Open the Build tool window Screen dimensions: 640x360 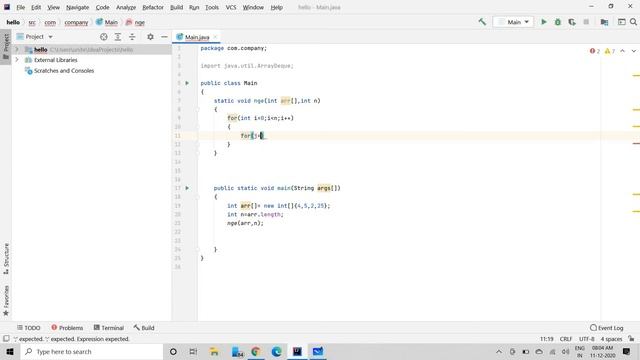tap(144, 328)
